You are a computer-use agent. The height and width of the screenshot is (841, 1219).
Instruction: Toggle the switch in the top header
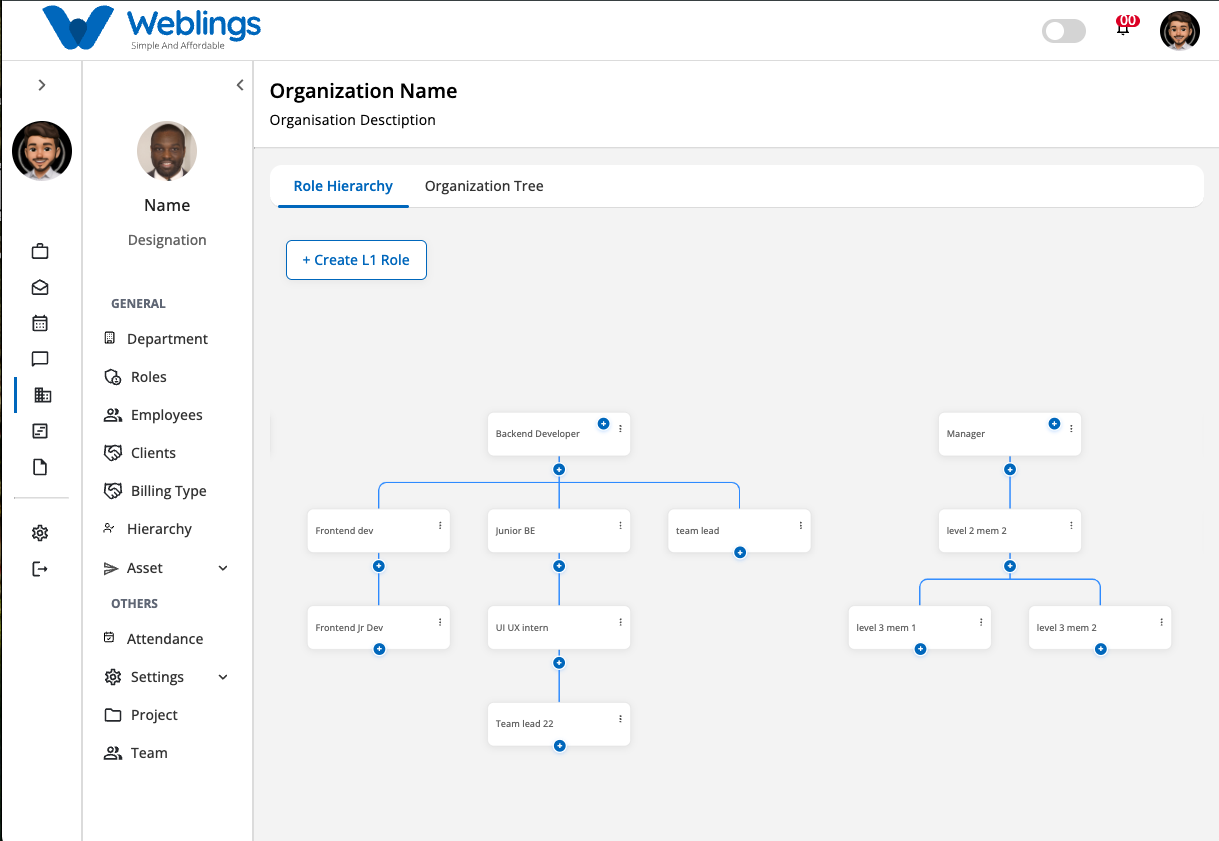point(1063,31)
